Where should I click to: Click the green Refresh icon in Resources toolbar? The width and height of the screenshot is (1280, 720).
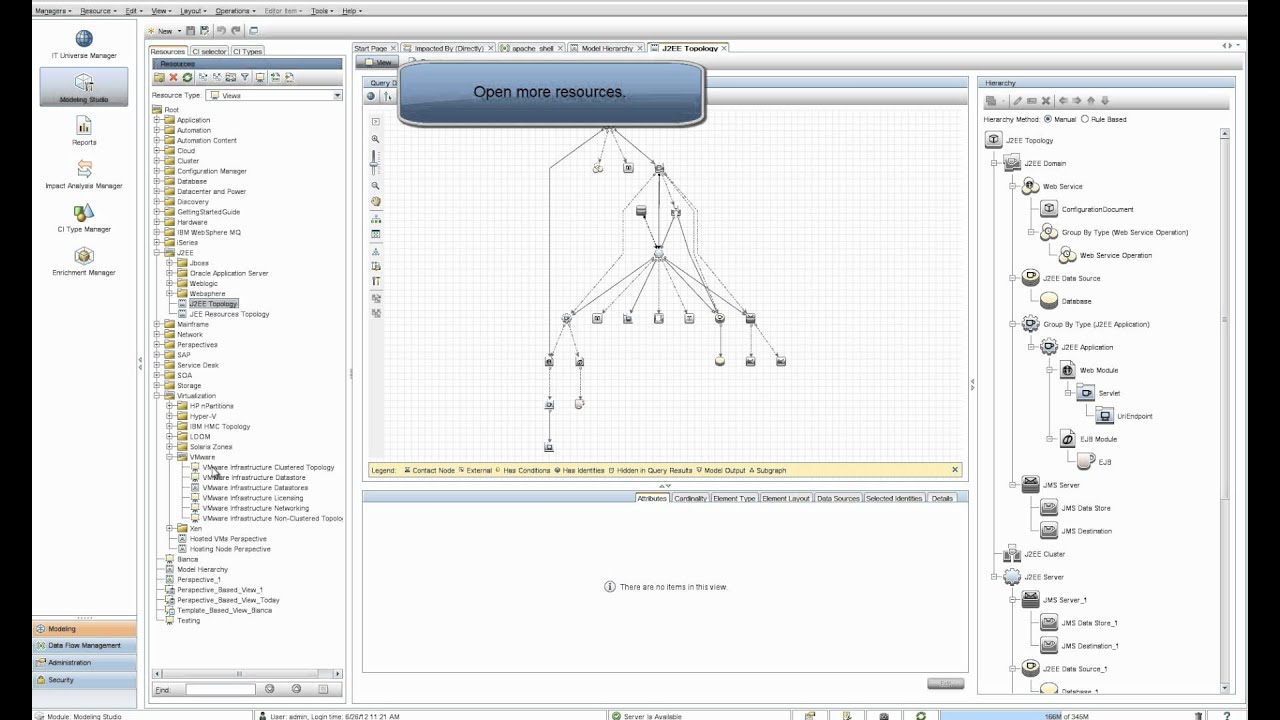tap(187, 77)
